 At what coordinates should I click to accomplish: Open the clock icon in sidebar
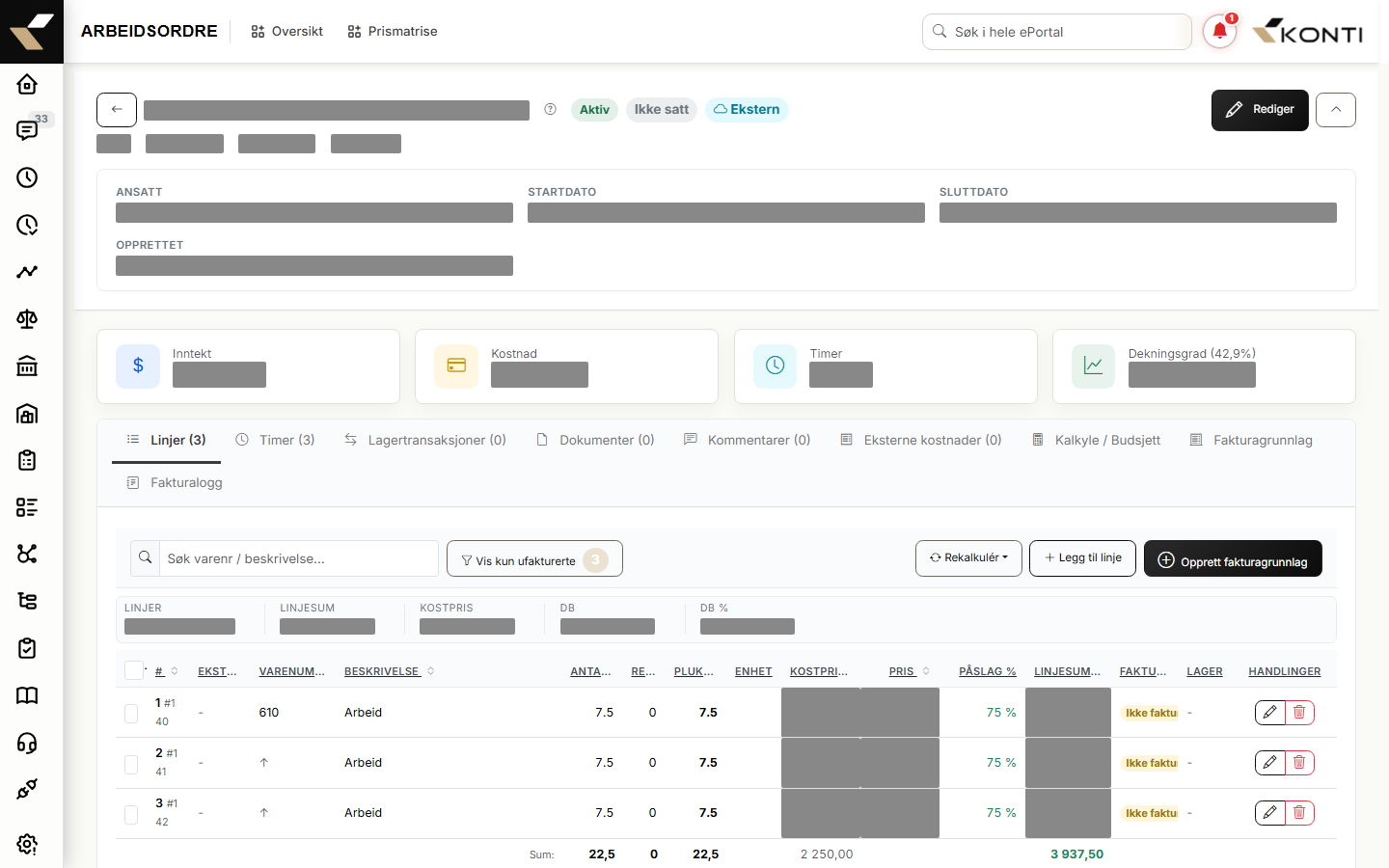coord(27,177)
